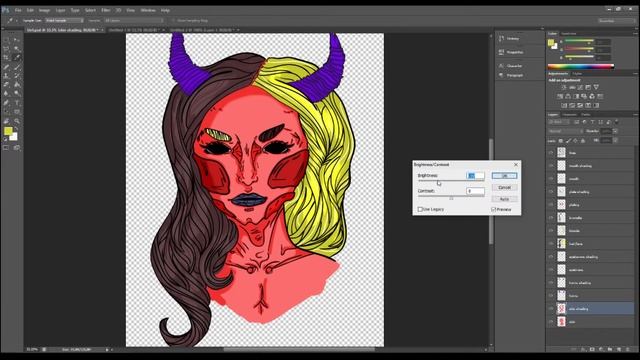Open the Paragraph panel icon
Screen dimensions: 640x360
pyautogui.click(x=501, y=75)
